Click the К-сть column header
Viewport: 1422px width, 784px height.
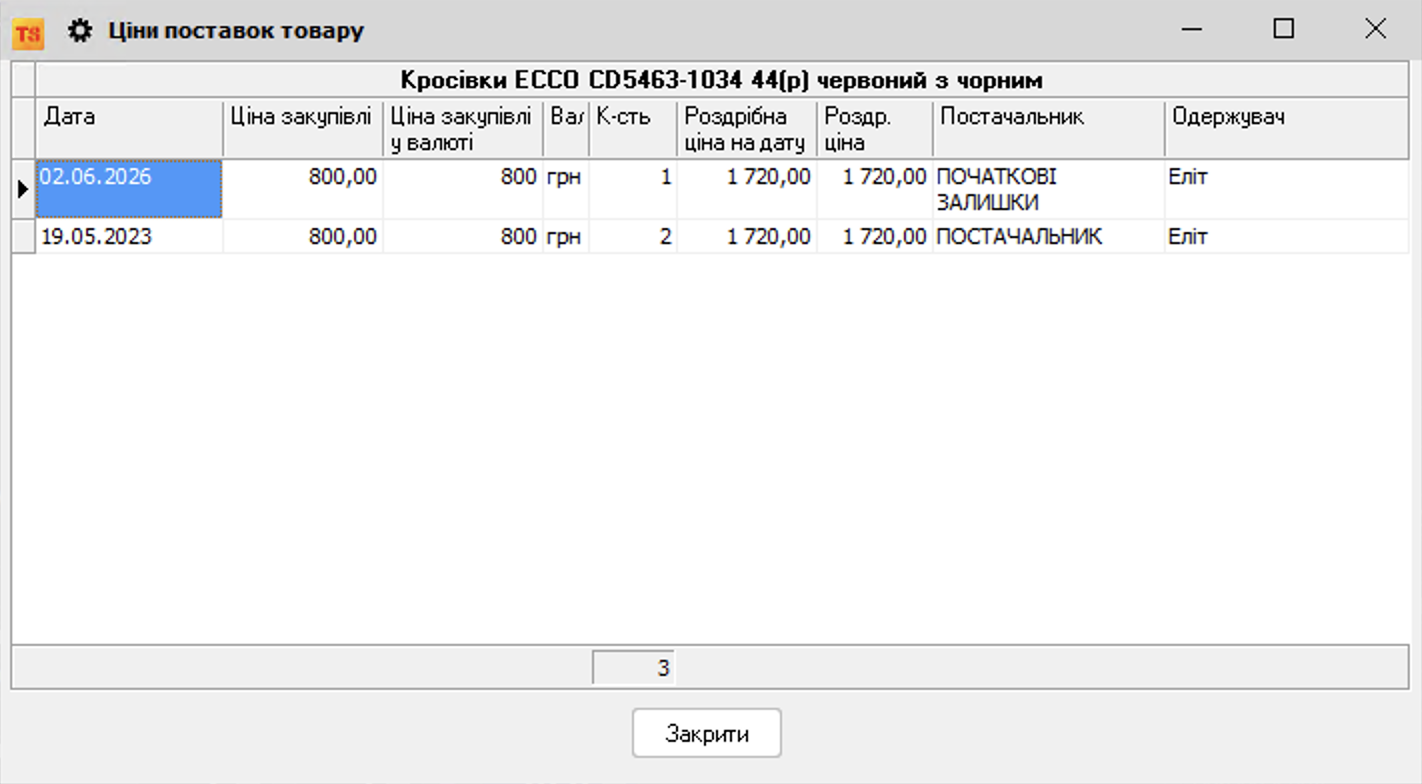pyautogui.click(x=633, y=127)
